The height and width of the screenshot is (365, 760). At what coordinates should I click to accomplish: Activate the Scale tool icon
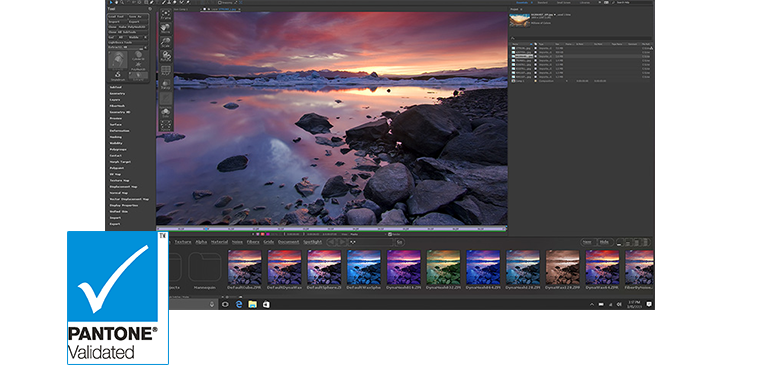pyautogui.click(x=166, y=42)
